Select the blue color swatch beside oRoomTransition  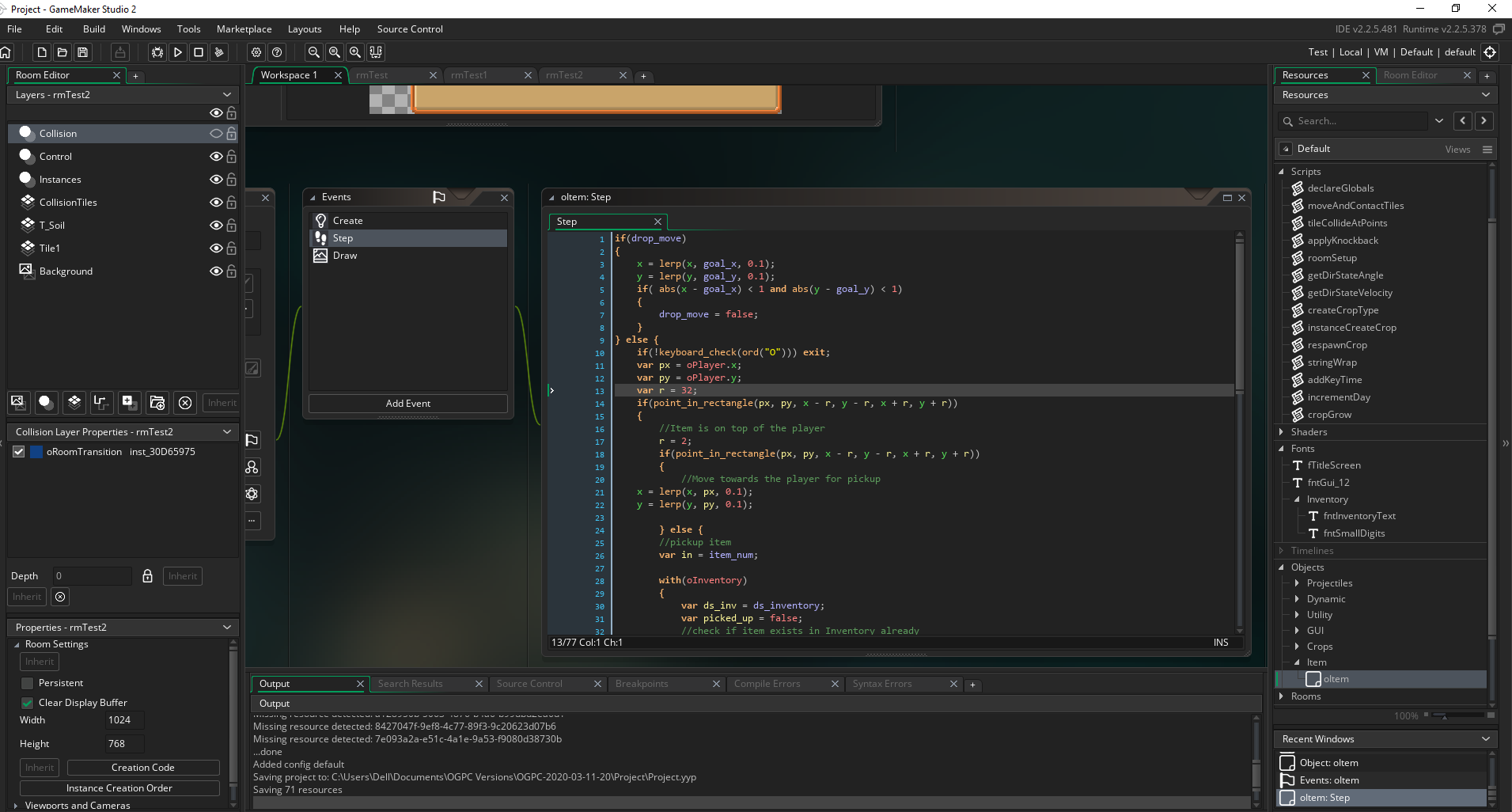[35, 451]
